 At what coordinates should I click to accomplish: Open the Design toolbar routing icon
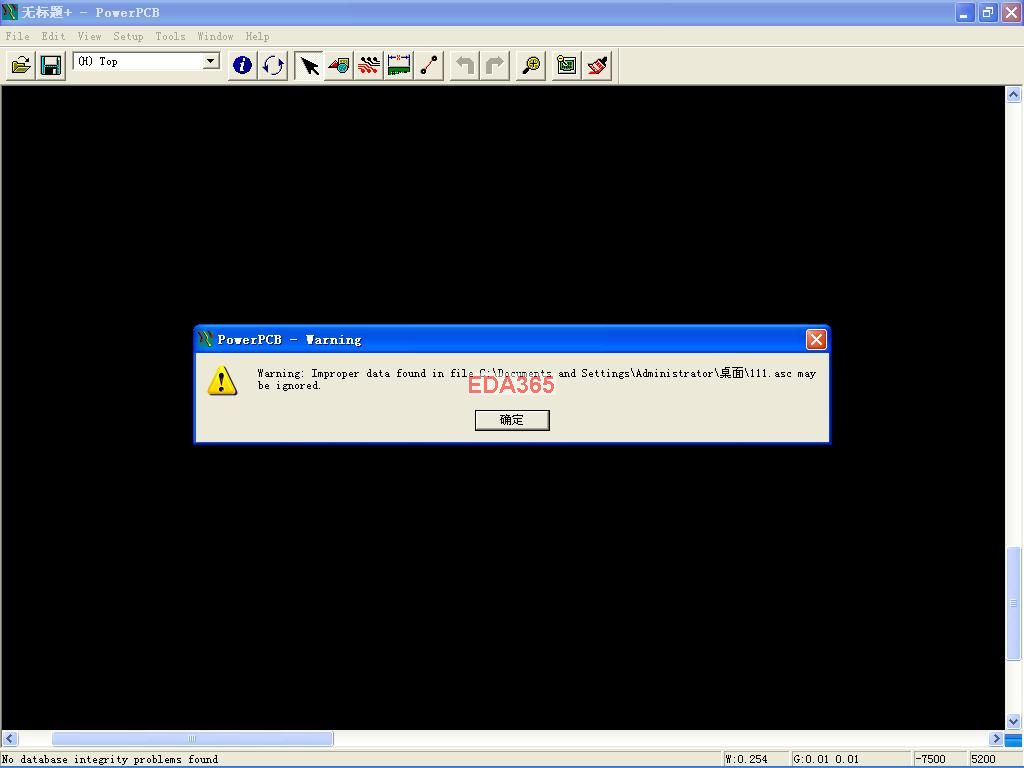click(369, 65)
